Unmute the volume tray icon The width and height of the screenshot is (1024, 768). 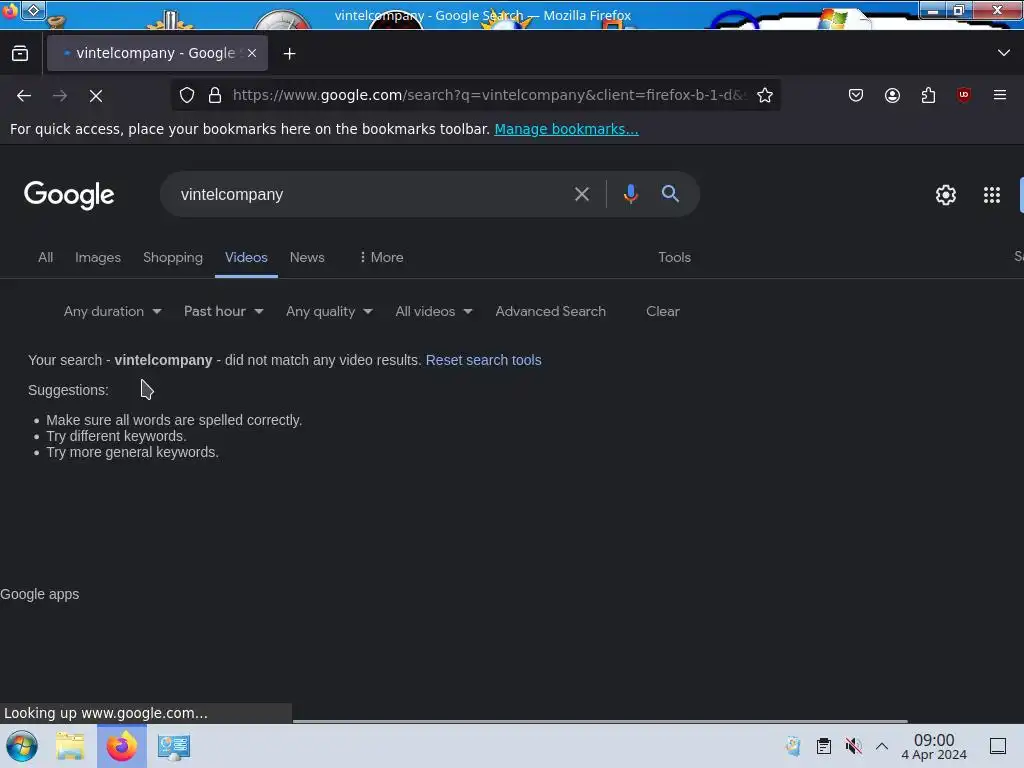point(853,746)
